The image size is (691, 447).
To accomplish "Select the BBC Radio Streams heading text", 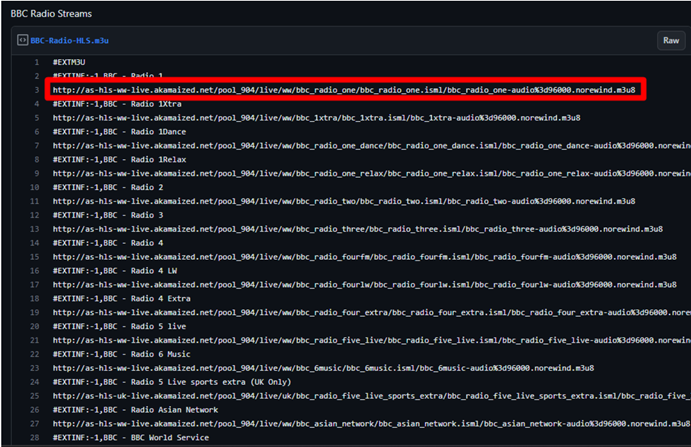I will [51, 14].
